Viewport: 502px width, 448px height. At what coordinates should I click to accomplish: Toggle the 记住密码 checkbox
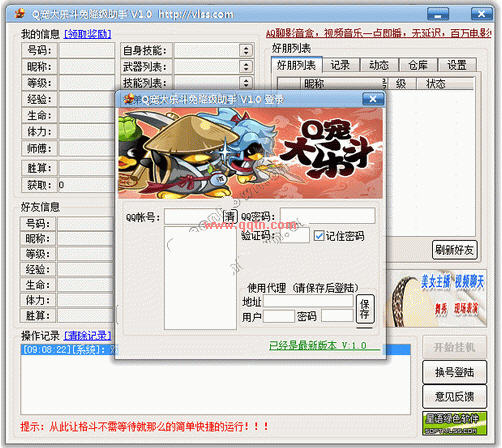click(x=318, y=236)
